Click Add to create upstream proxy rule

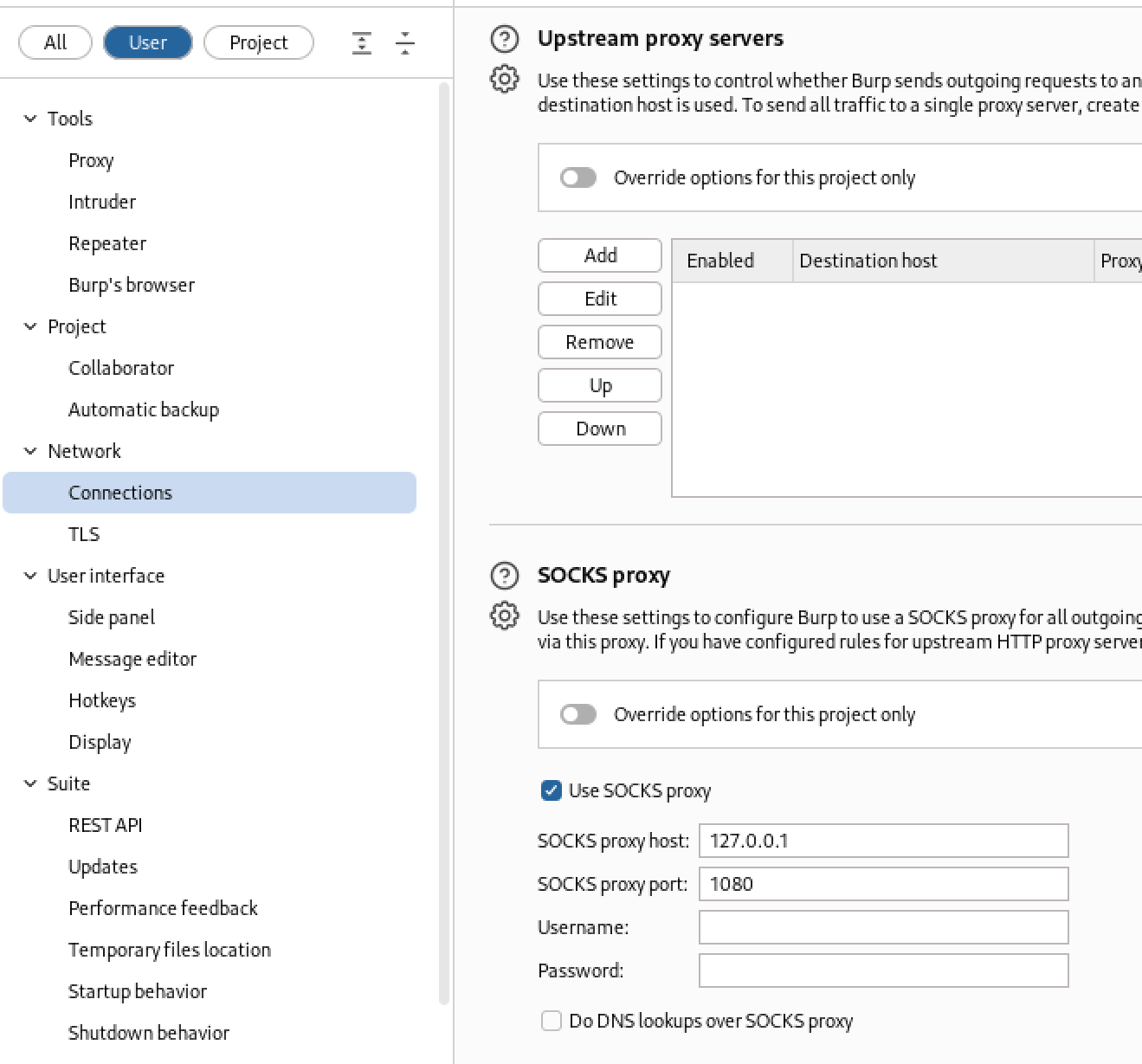pyautogui.click(x=600, y=255)
